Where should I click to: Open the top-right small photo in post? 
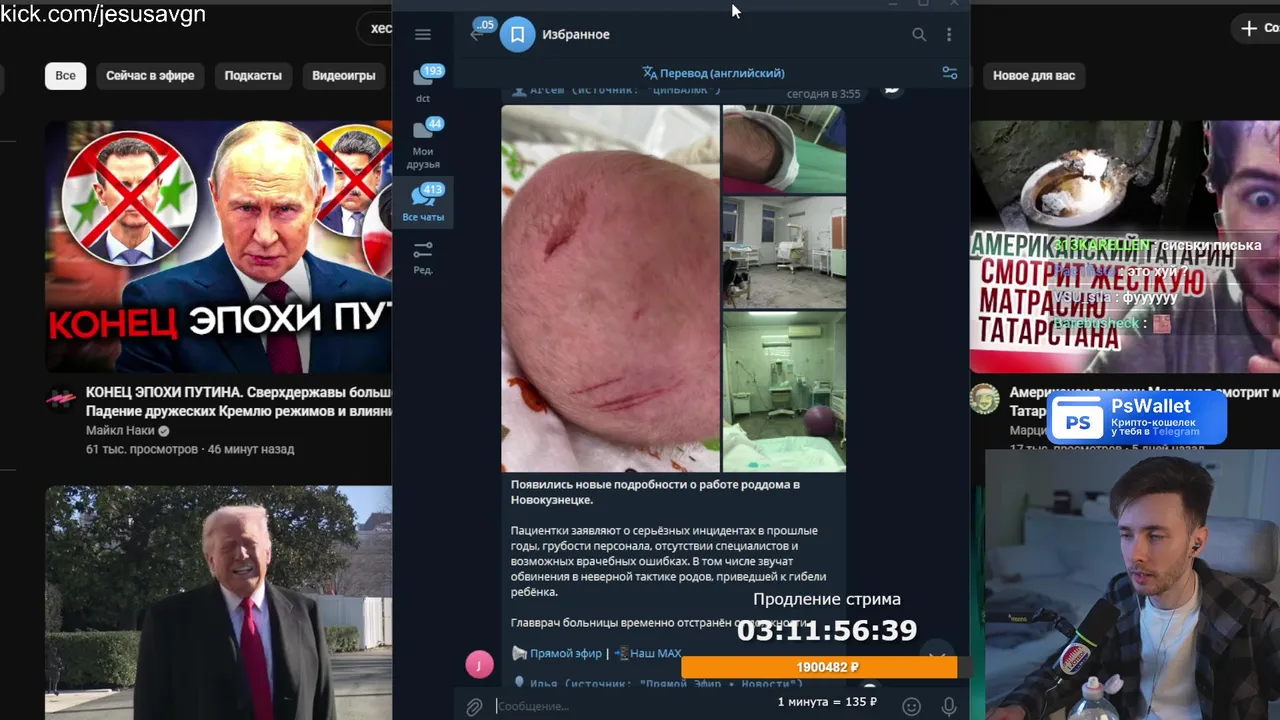(x=784, y=148)
